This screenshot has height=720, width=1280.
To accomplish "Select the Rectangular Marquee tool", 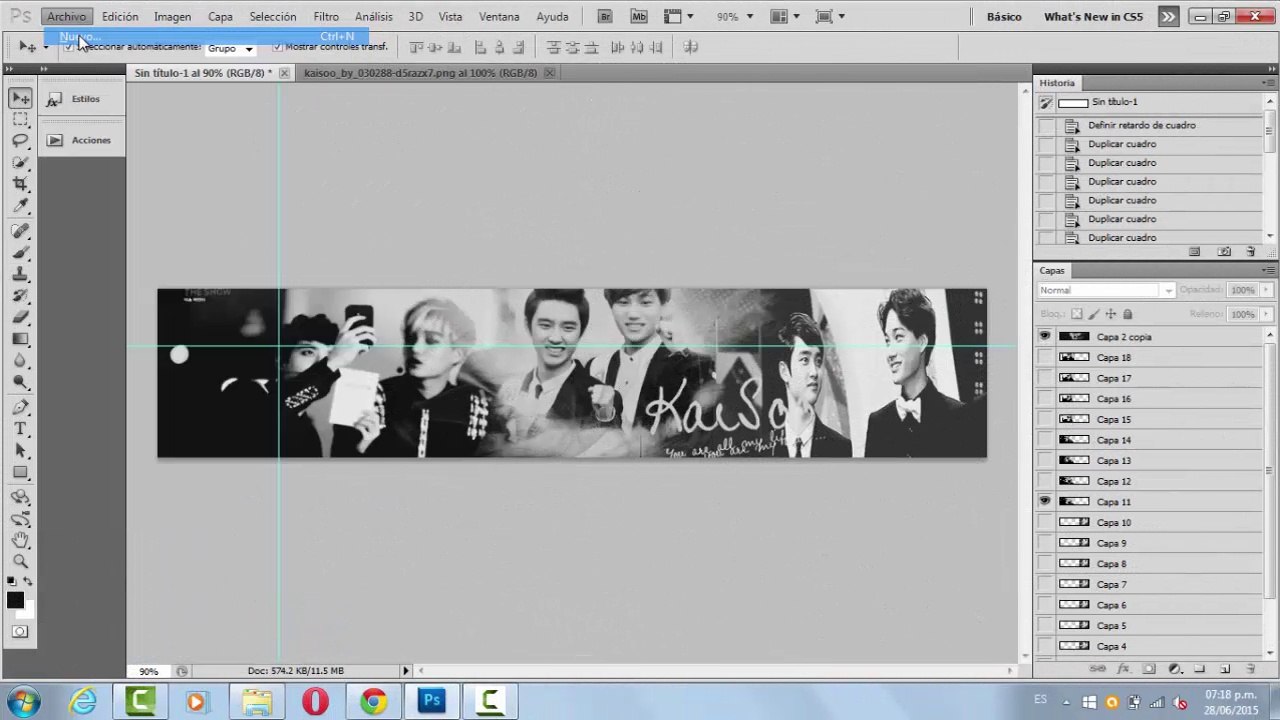I will (x=20, y=119).
